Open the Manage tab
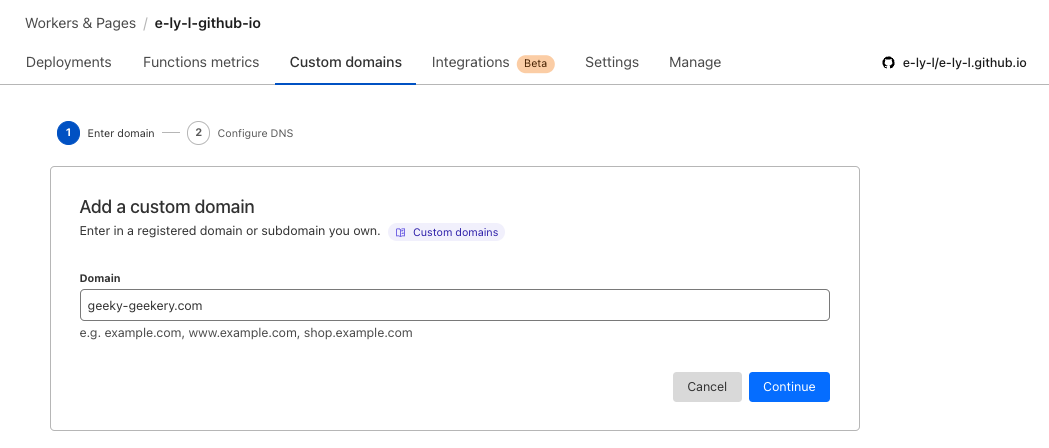 (694, 62)
